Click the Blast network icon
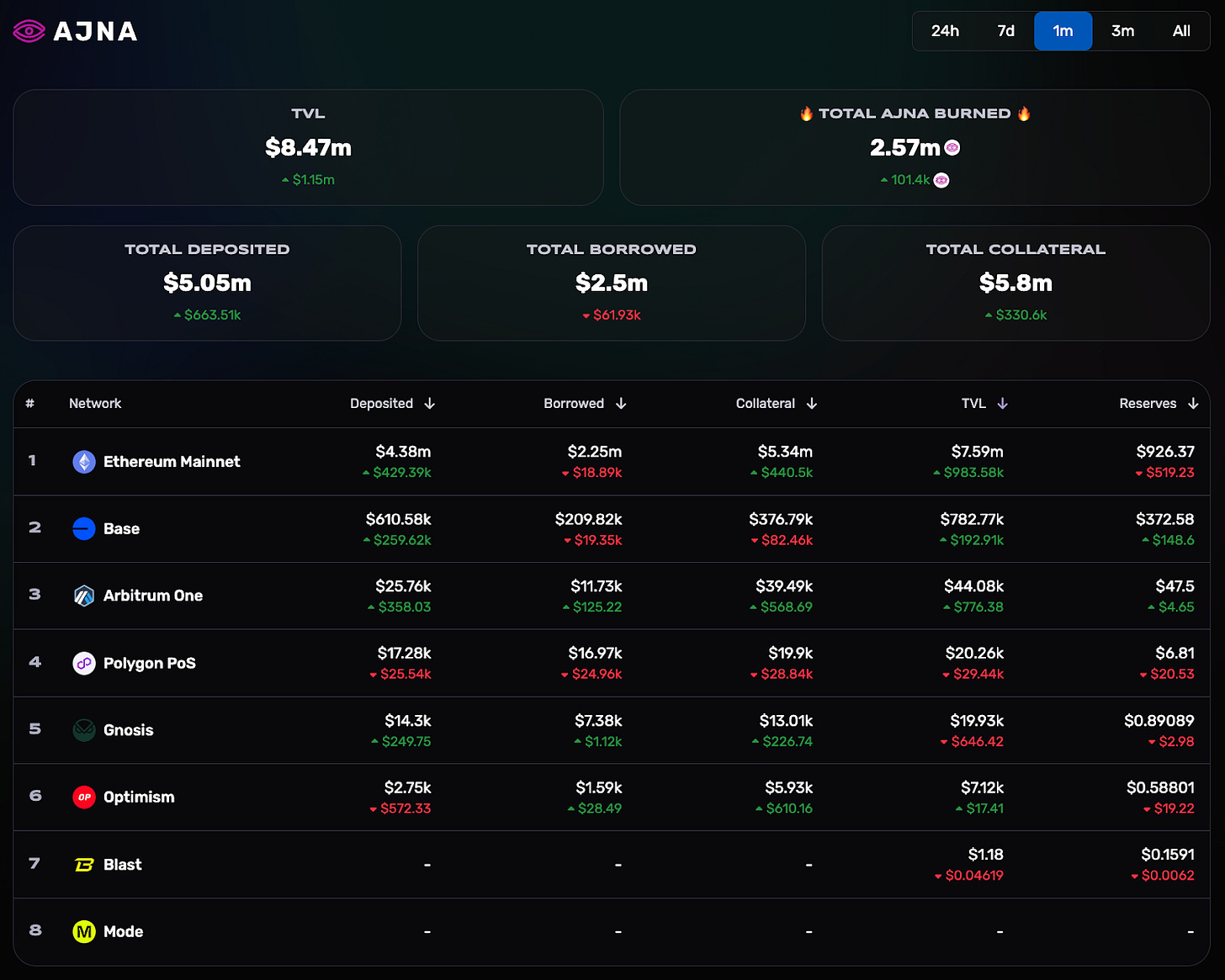 coord(84,865)
